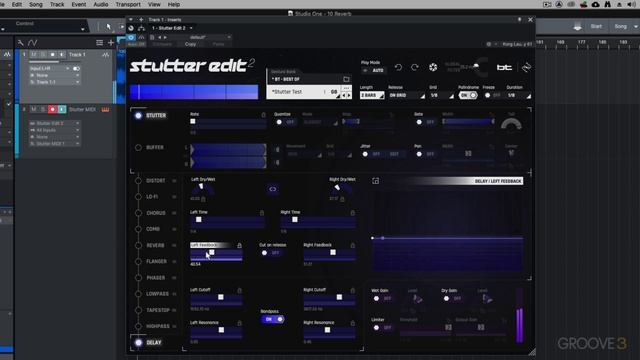Click the randomize dice icon
The image size is (640, 360).
(x=433, y=67)
